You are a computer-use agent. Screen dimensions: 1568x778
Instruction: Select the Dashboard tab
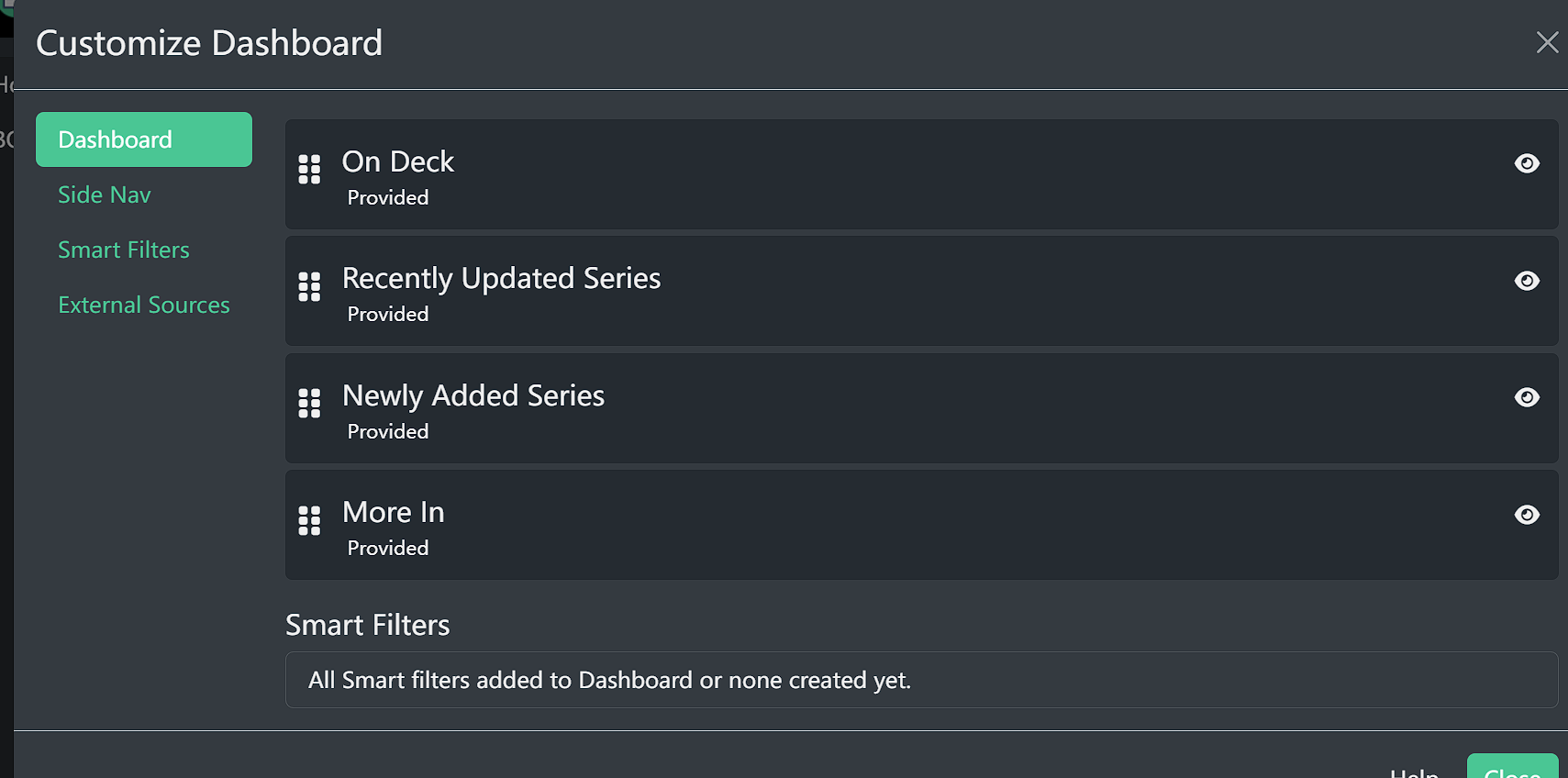point(144,139)
